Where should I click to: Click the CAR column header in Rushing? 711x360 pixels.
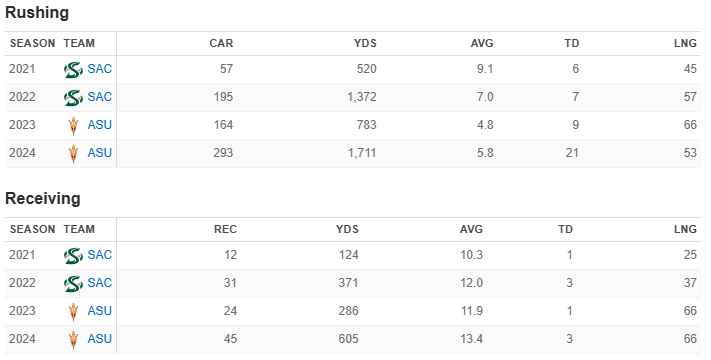[221, 44]
